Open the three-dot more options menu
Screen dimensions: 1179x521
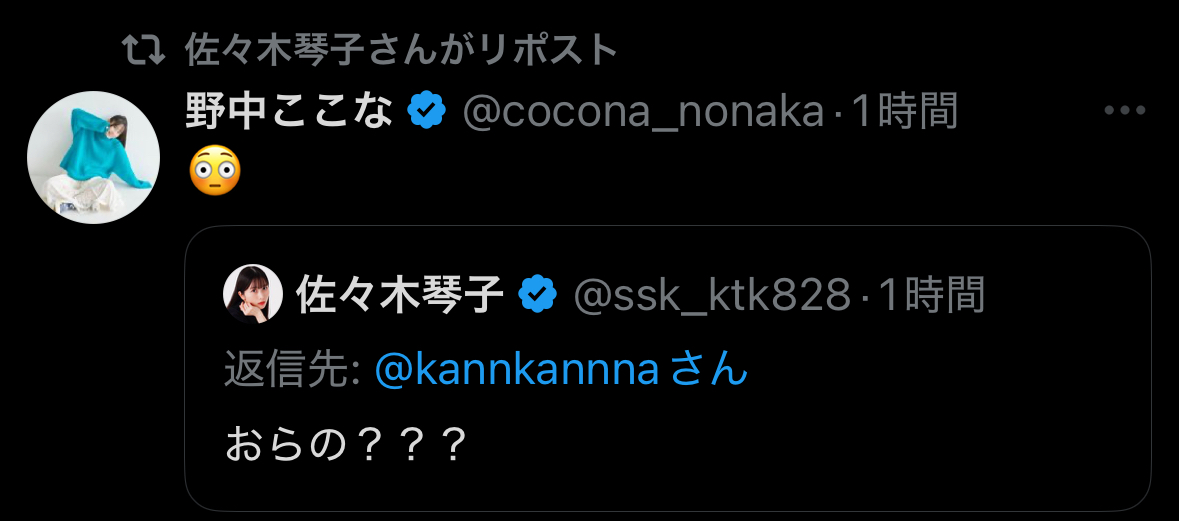tap(1123, 111)
